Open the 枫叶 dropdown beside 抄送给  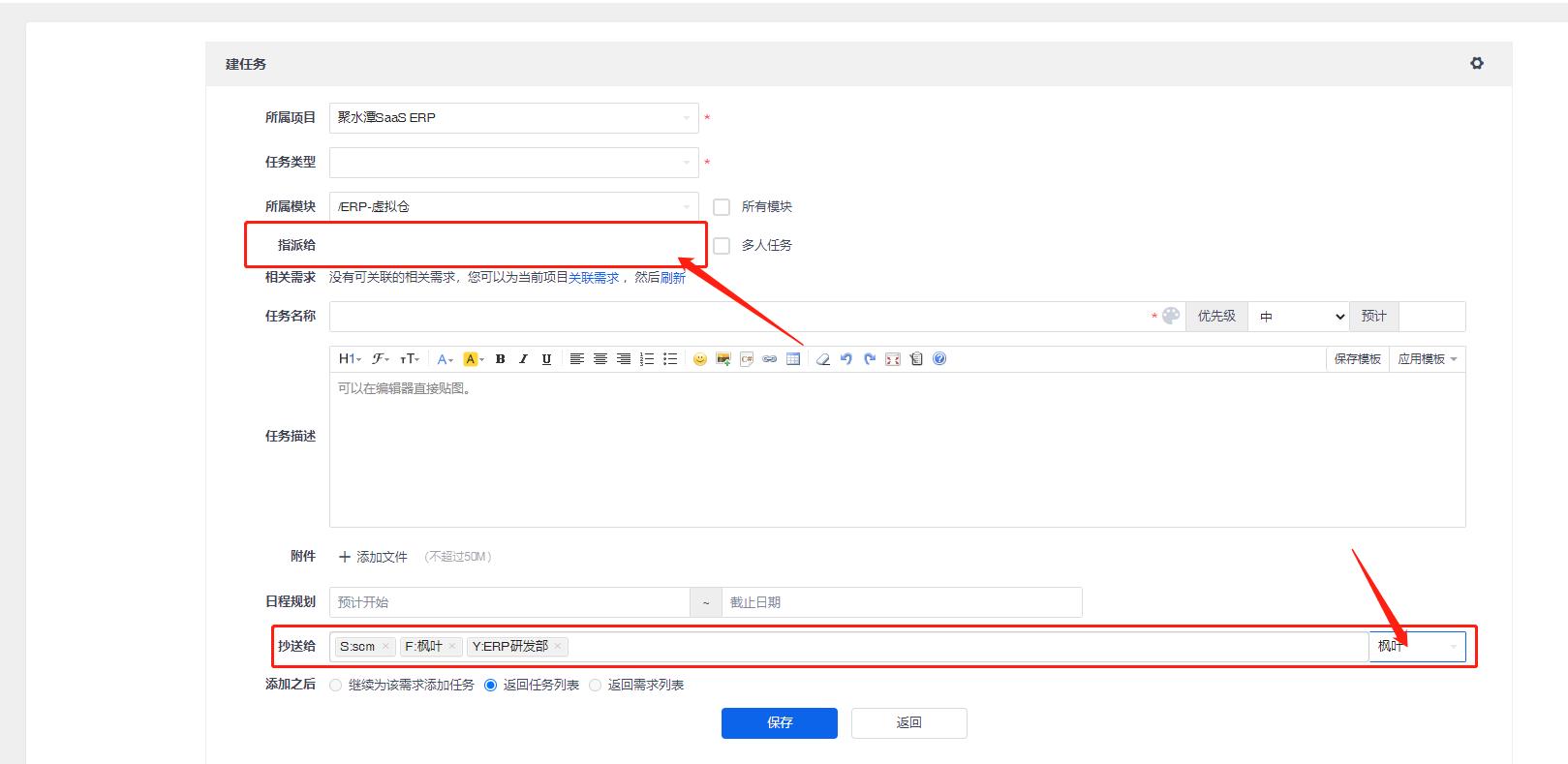tap(1417, 647)
